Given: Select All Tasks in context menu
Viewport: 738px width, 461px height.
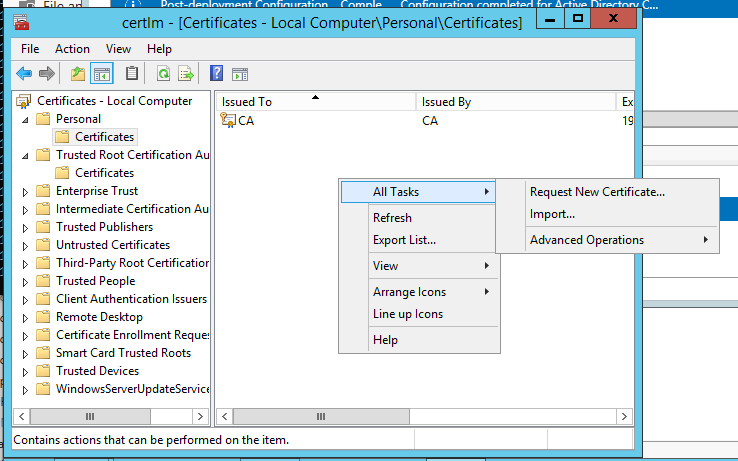Looking at the screenshot, I should 418,192.
